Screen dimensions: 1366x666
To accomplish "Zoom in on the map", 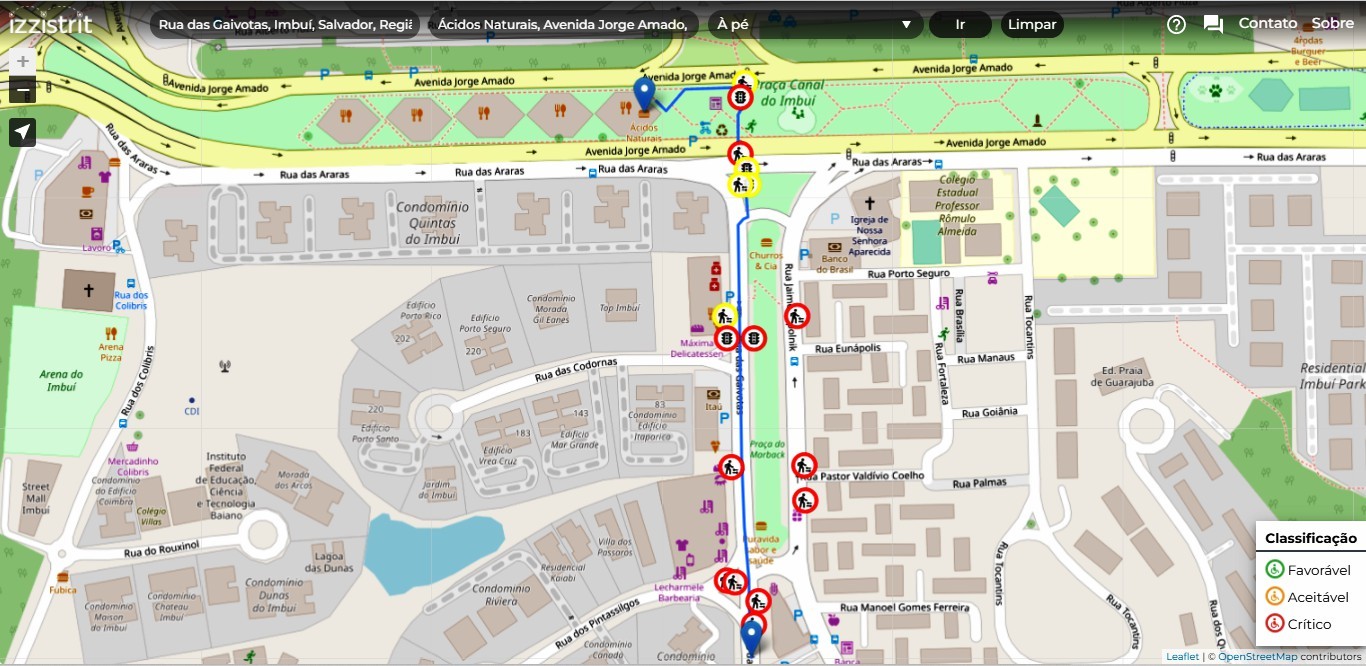I will [22, 62].
